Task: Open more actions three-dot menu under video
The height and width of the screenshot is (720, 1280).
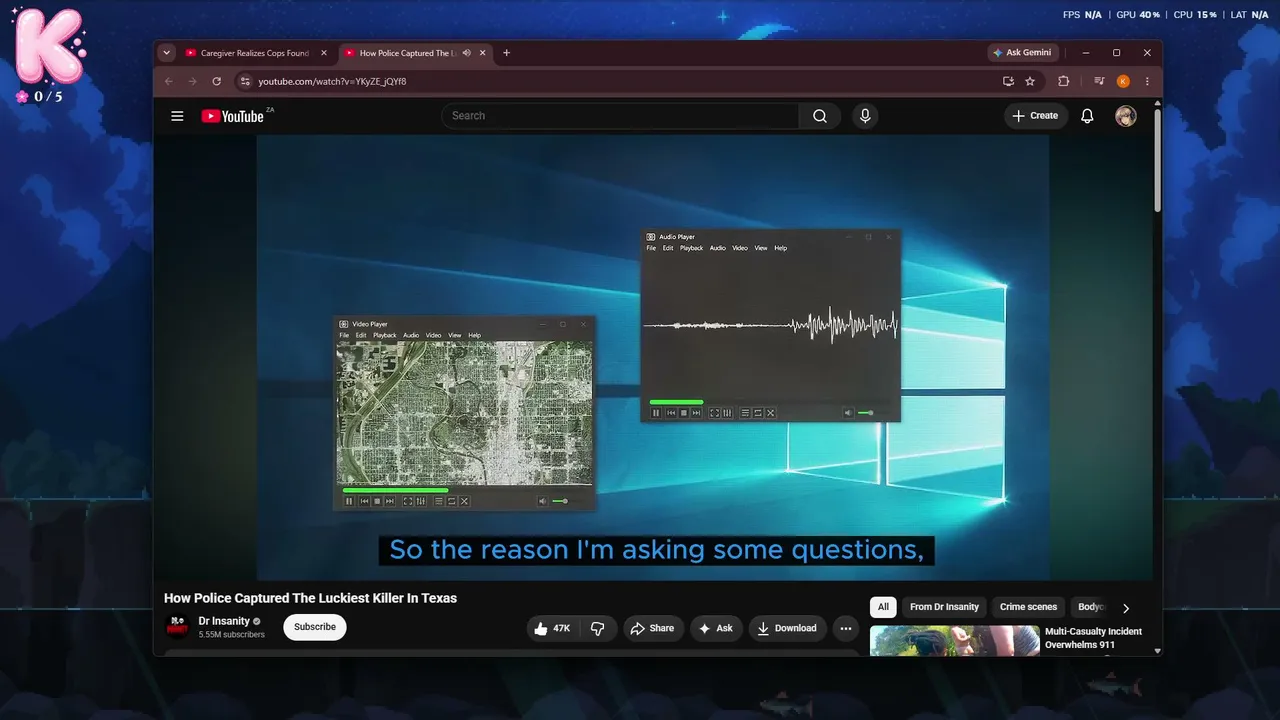Action: click(x=846, y=628)
